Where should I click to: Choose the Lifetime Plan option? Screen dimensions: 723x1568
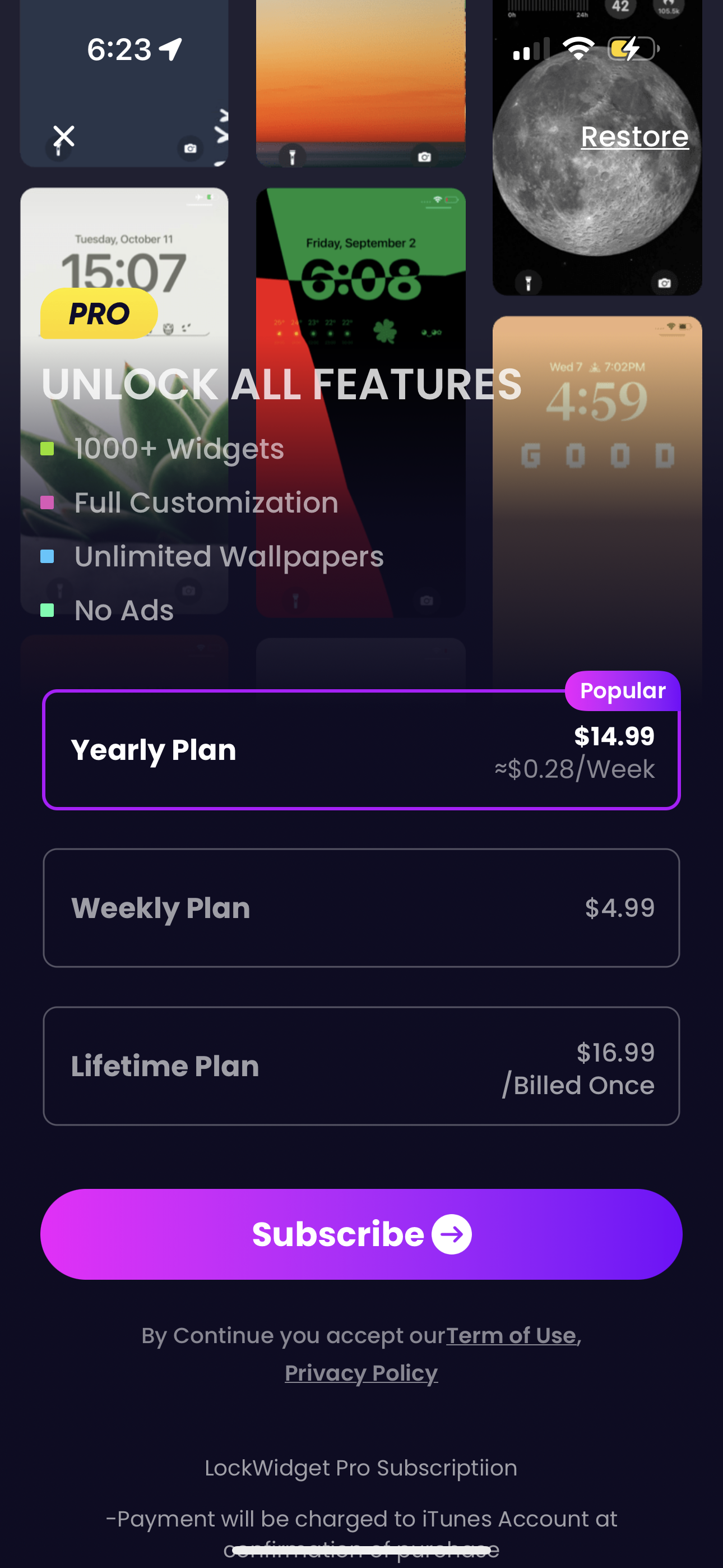[361, 1066]
